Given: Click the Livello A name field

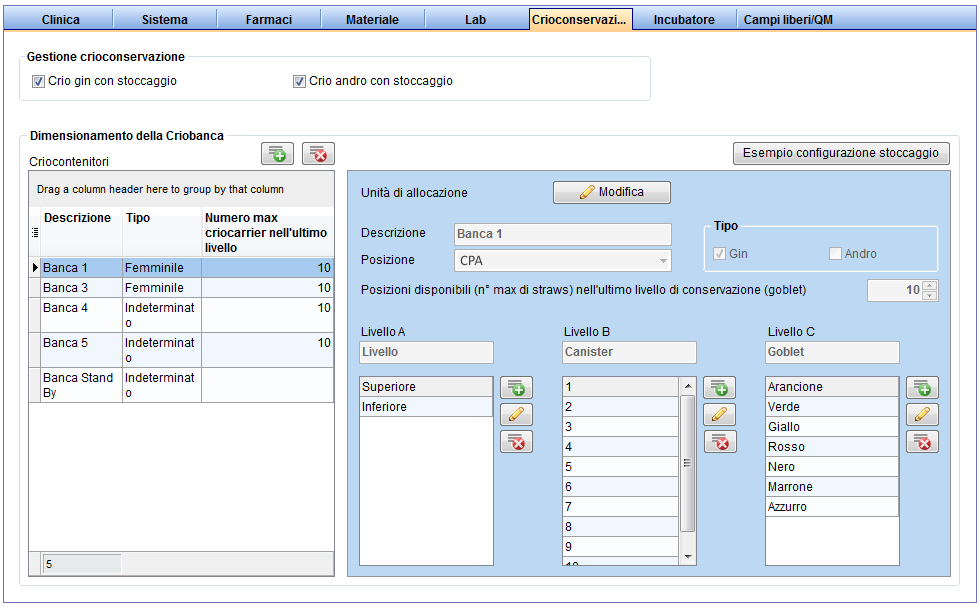Looking at the screenshot, I should [426, 352].
